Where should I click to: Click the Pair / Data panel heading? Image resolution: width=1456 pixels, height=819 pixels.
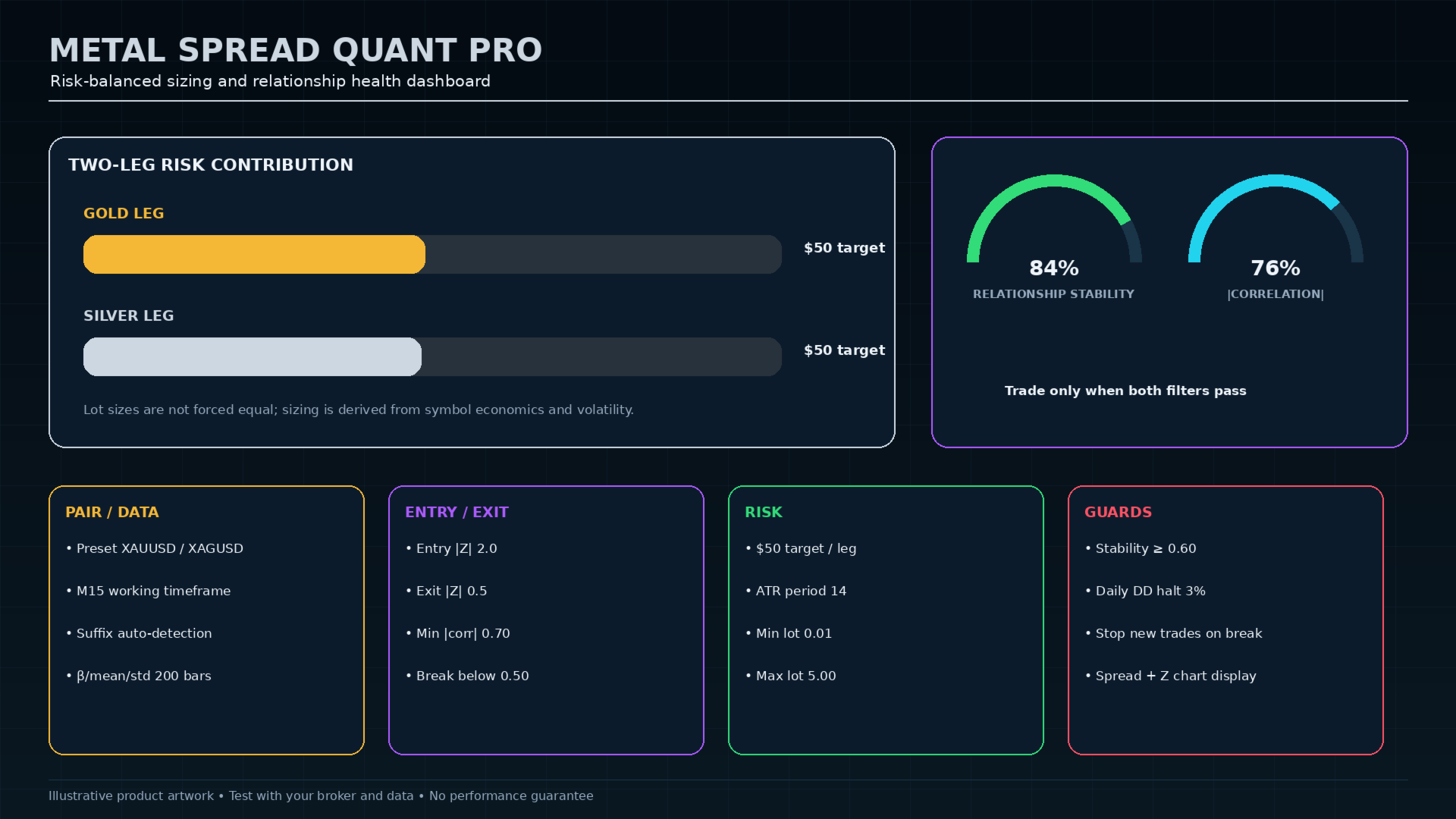[112, 512]
